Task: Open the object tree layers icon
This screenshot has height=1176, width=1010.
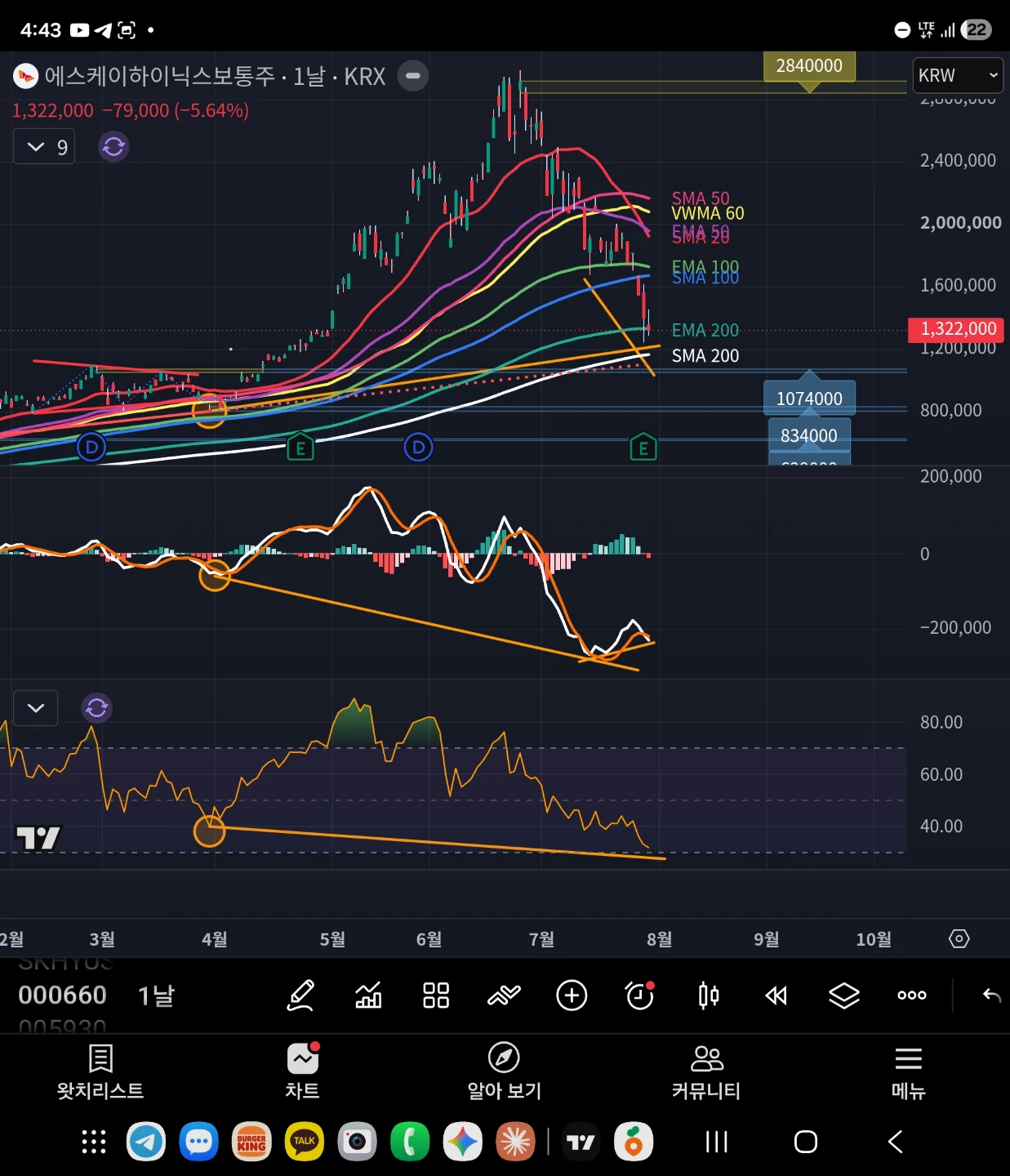Action: point(844,996)
